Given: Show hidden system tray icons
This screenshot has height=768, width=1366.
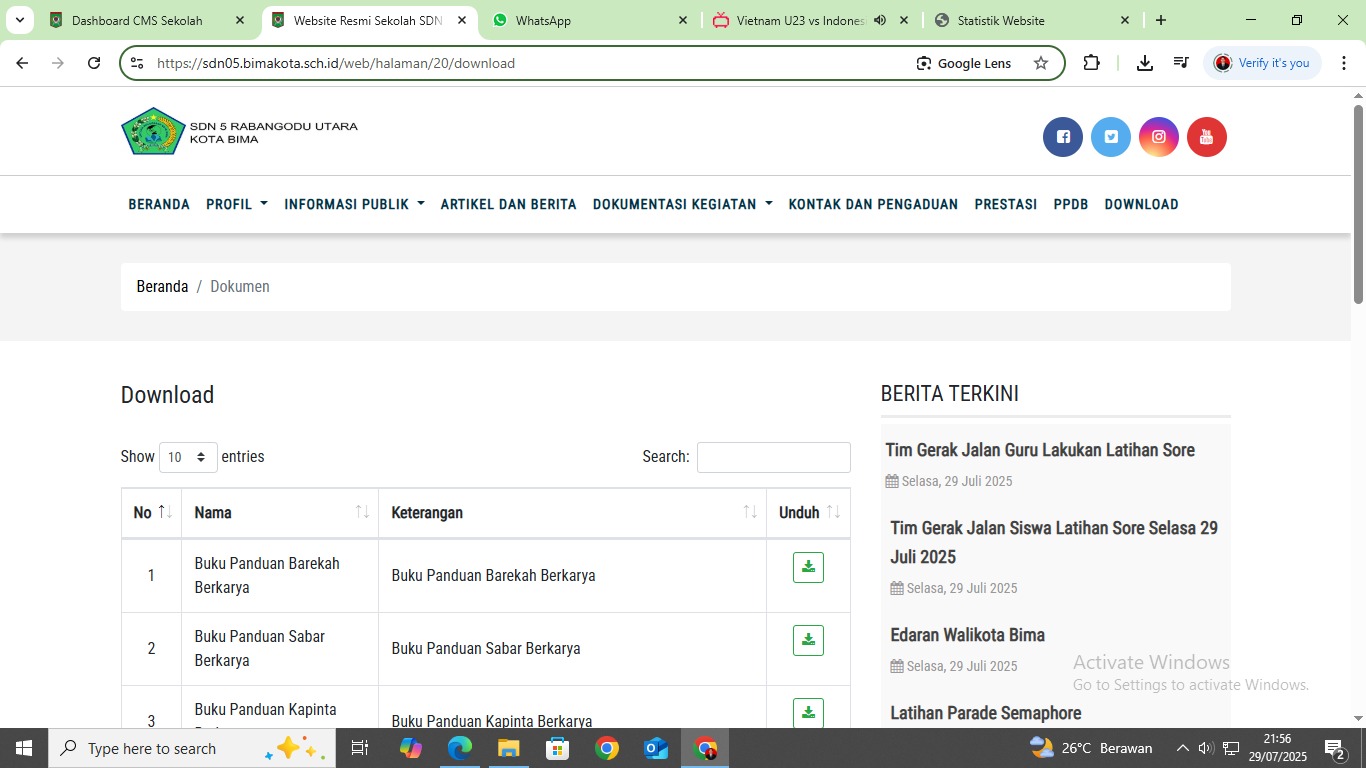Looking at the screenshot, I should [1182, 748].
